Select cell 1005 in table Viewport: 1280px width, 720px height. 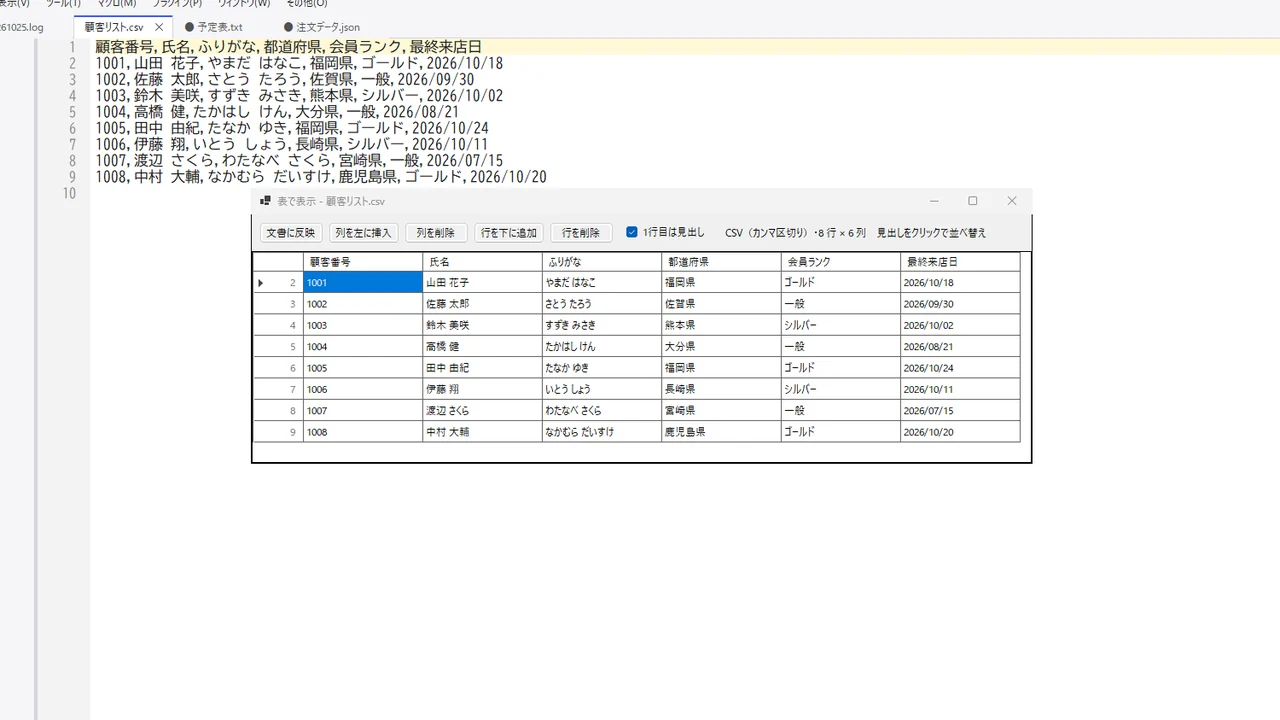[x=363, y=368]
